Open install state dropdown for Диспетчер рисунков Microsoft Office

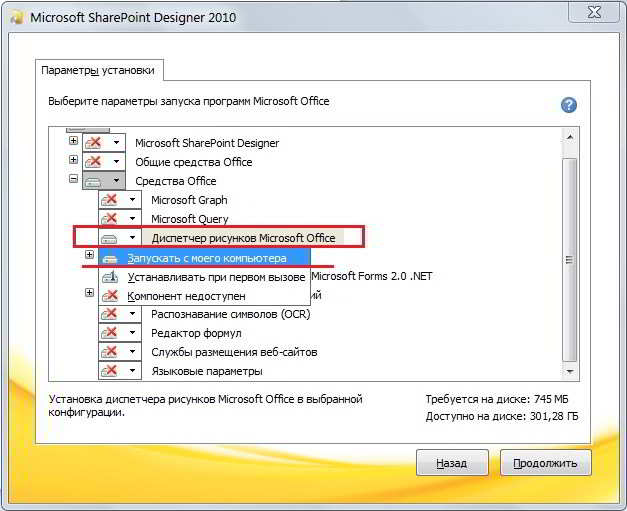coord(120,238)
